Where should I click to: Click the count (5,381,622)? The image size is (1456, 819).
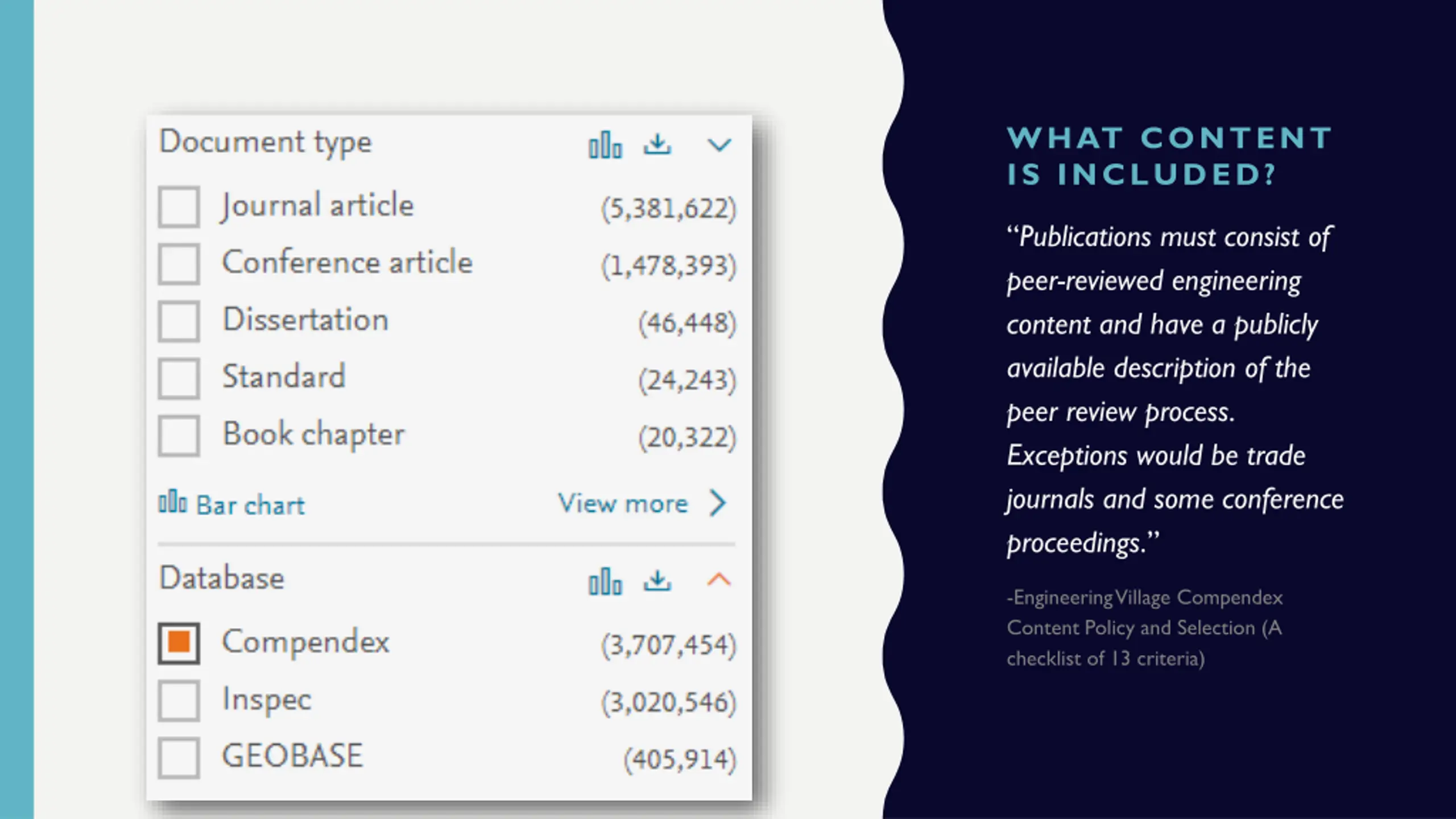[669, 209]
